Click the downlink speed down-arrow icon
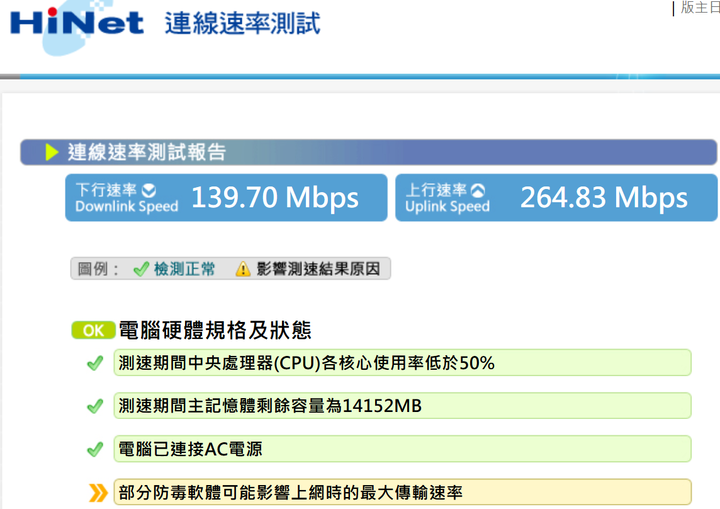Image resolution: width=720 pixels, height=509 pixels. click(149, 190)
